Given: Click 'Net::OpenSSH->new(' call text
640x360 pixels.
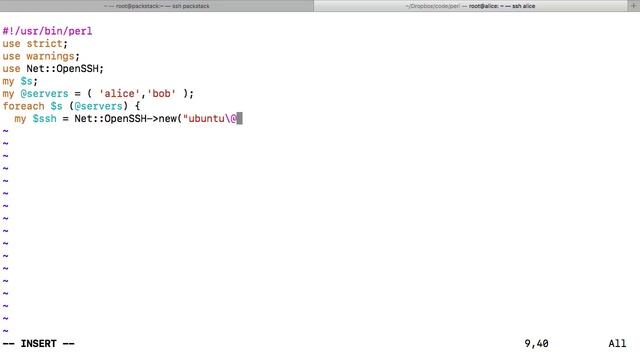Looking at the screenshot, I should [x=128, y=119].
